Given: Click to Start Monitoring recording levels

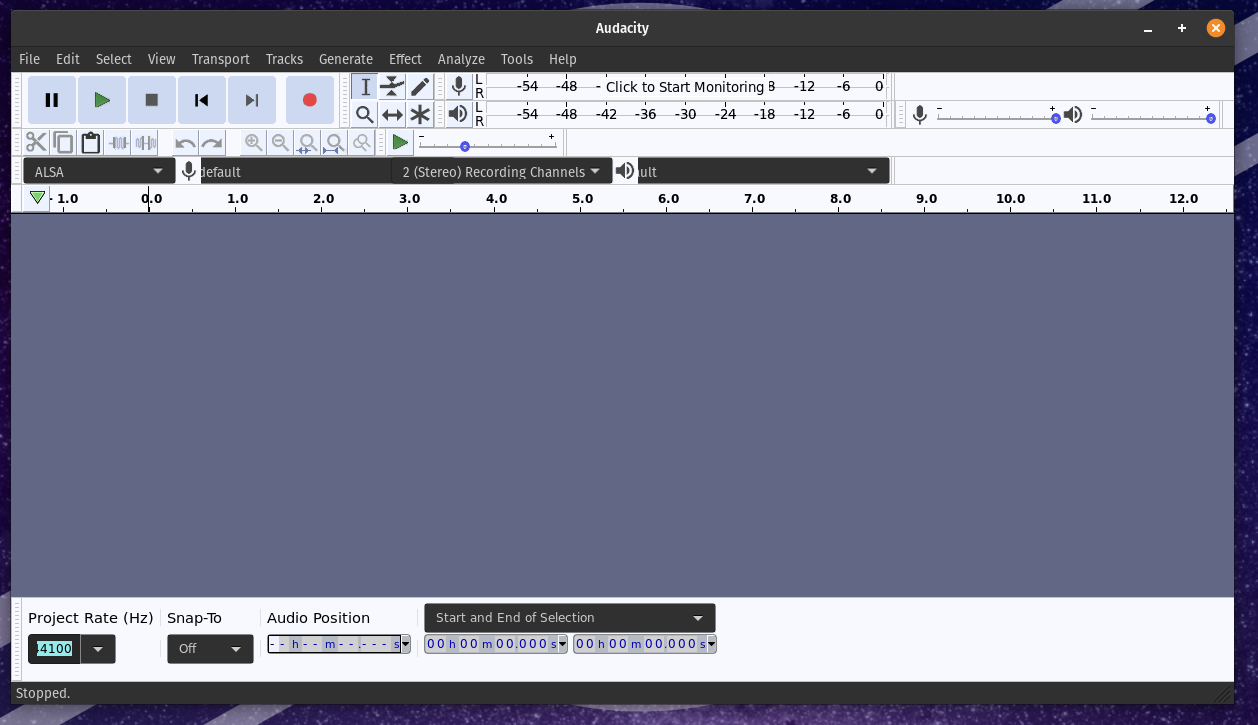Looking at the screenshot, I should click(686, 87).
